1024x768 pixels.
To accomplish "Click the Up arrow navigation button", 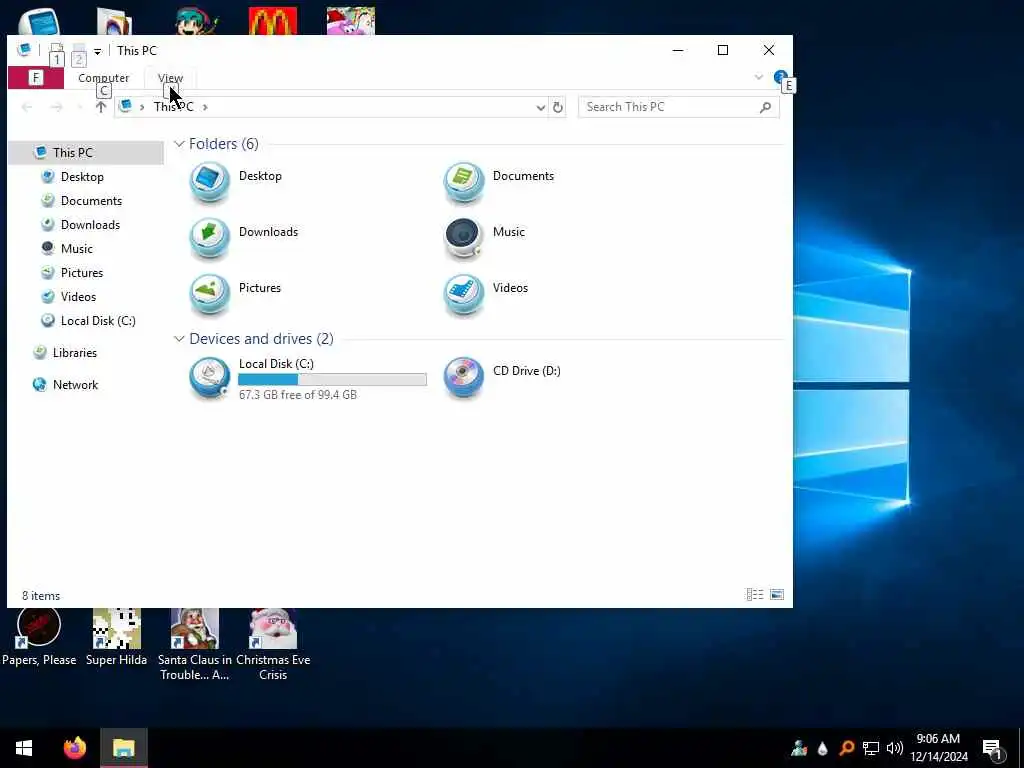I will pos(101,107).
